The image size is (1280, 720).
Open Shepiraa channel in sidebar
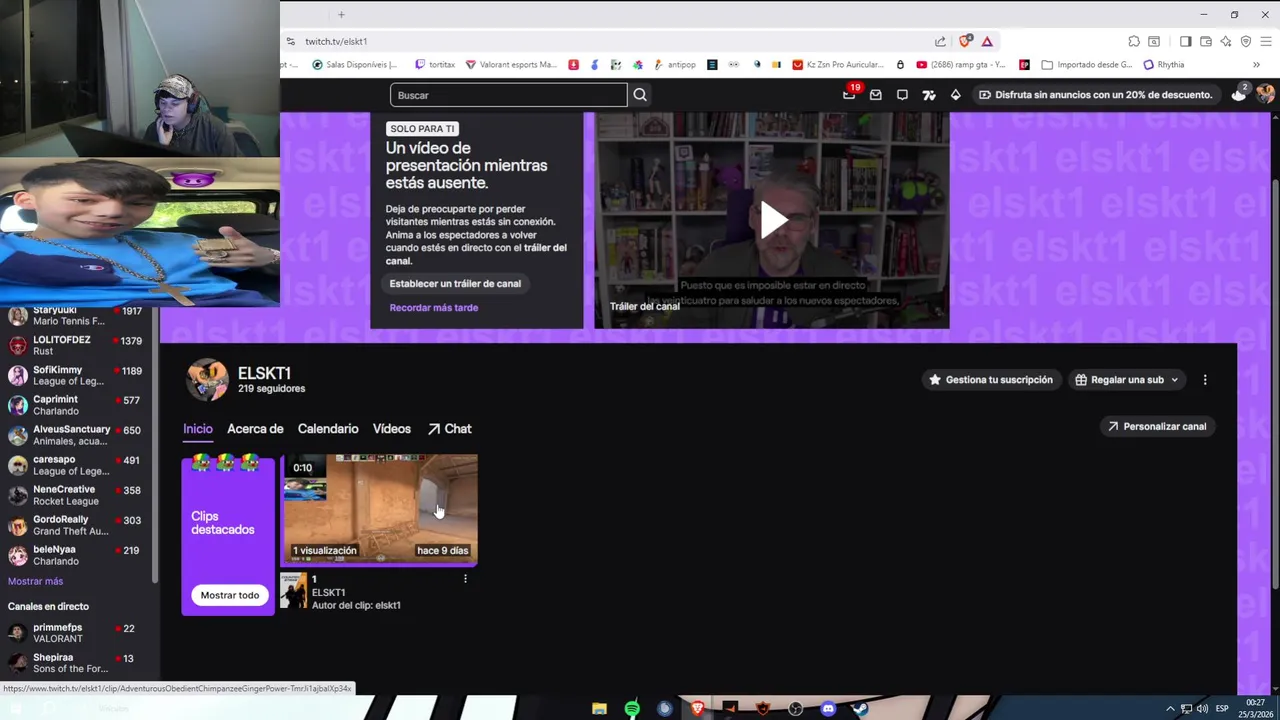pyautogui.click(x=76, y=663)
